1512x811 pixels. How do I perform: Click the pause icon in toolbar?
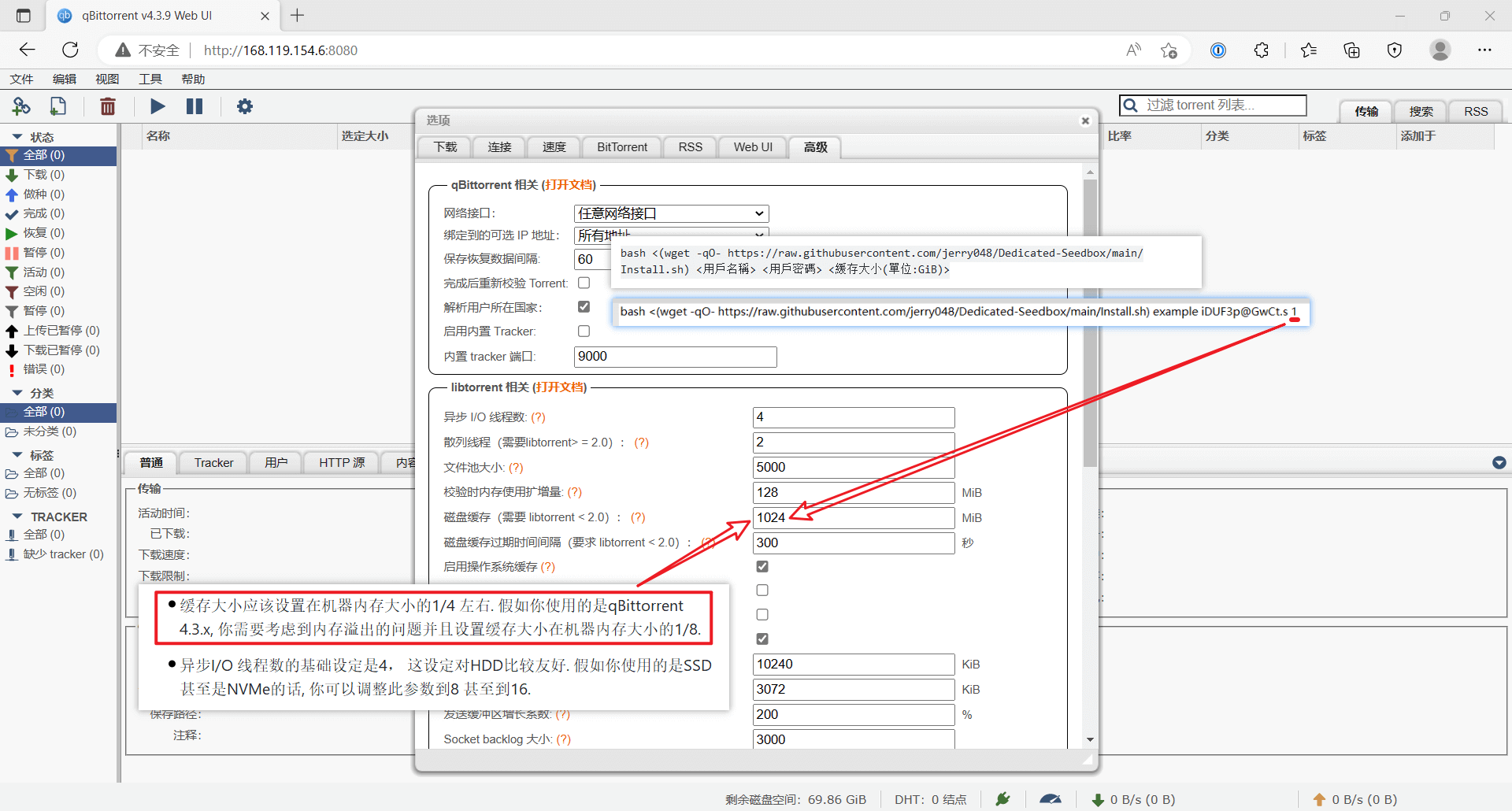pyautogui.click(x=195, y=106)
